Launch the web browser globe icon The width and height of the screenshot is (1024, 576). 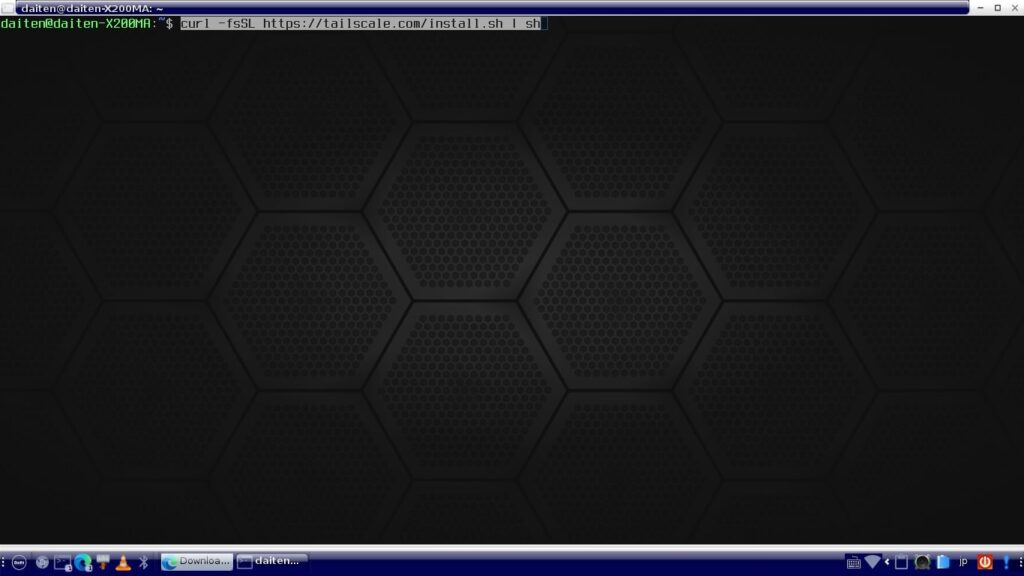[x=42, y=562]
